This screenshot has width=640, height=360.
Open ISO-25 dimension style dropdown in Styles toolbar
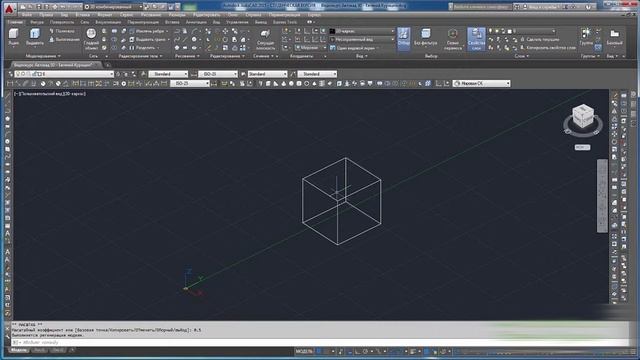pos(218,74)
